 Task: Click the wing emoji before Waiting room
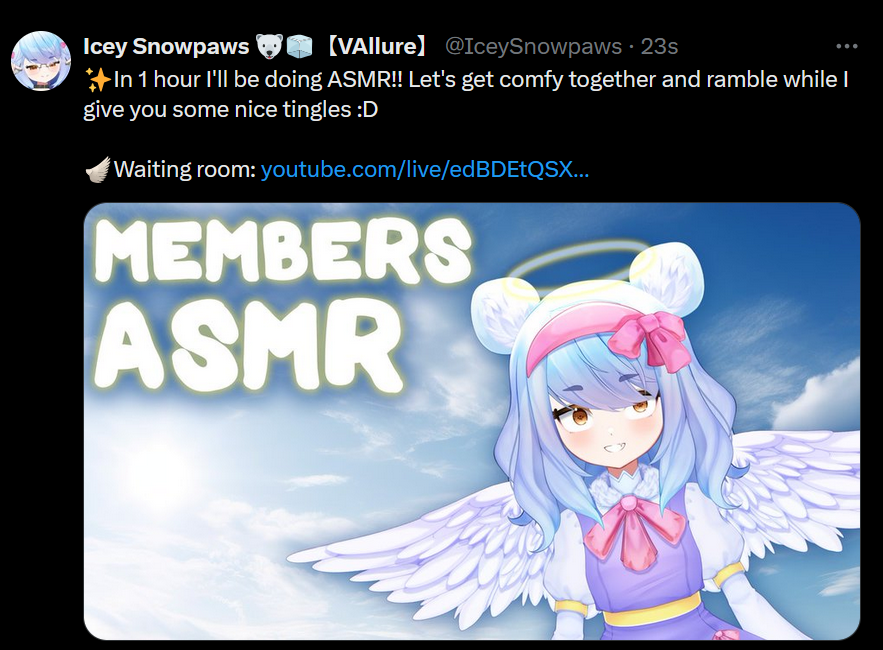point(97,170)
